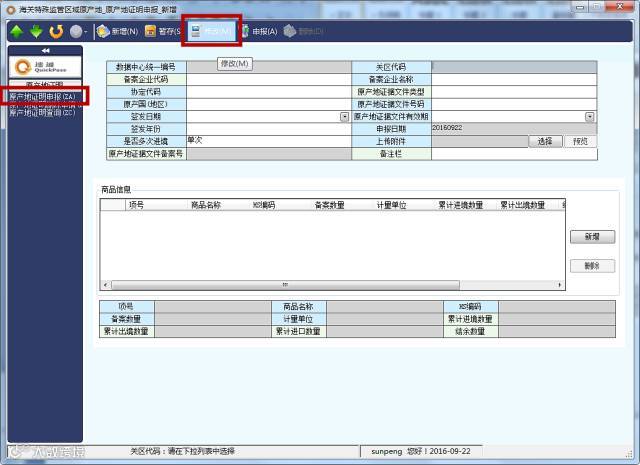Click the orange refresh arrow icon
This screenshot has width=640, height=465.
click(x=56, y=31)
